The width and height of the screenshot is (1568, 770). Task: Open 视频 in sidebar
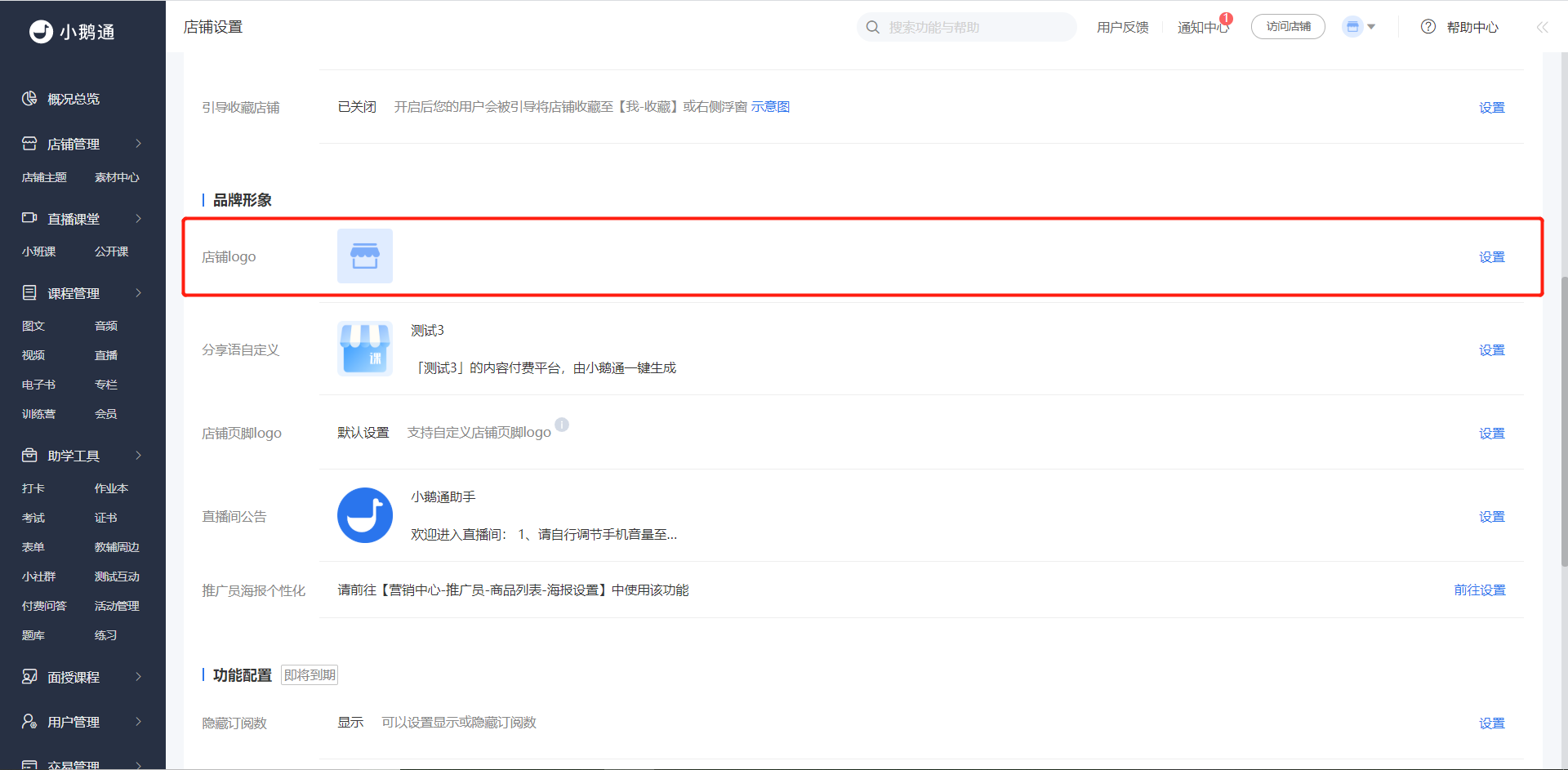point(33,355)
